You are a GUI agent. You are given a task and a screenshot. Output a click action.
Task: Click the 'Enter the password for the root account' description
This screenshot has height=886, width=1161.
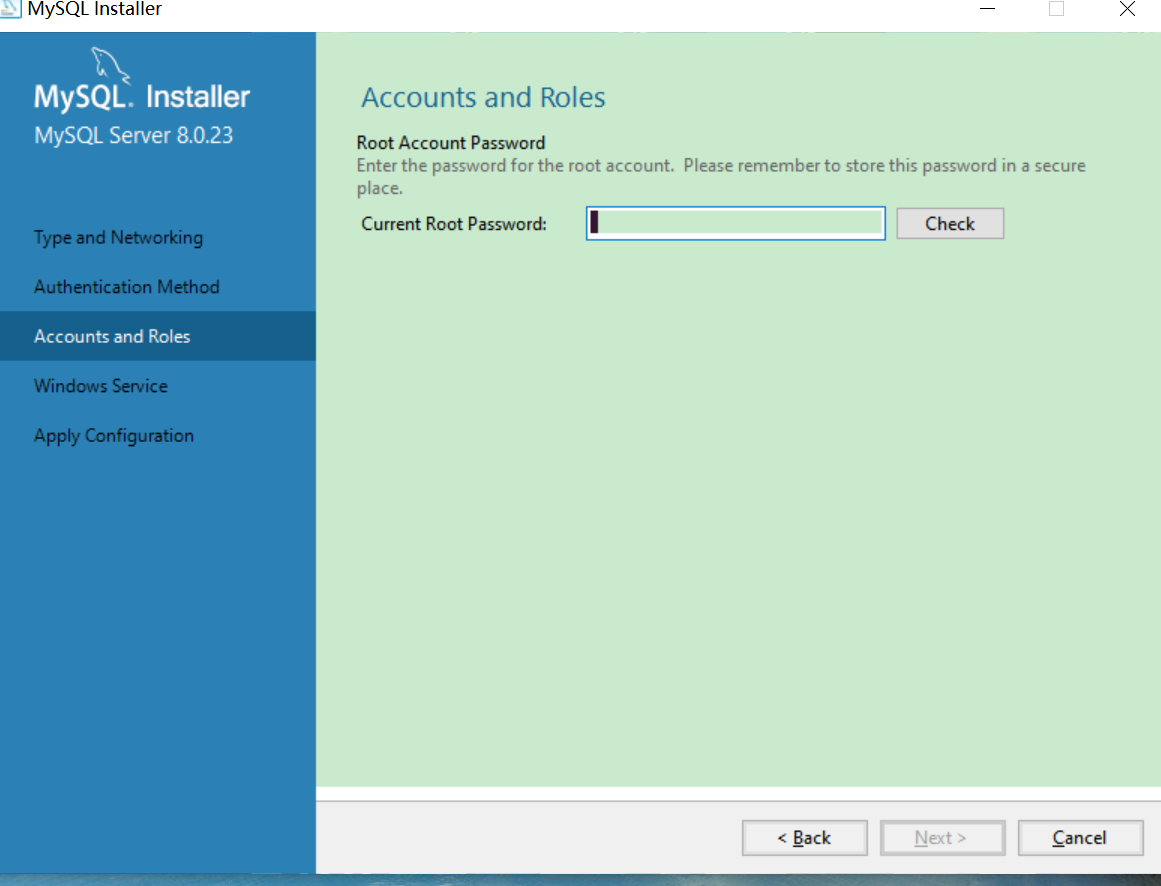coord(721,176)
